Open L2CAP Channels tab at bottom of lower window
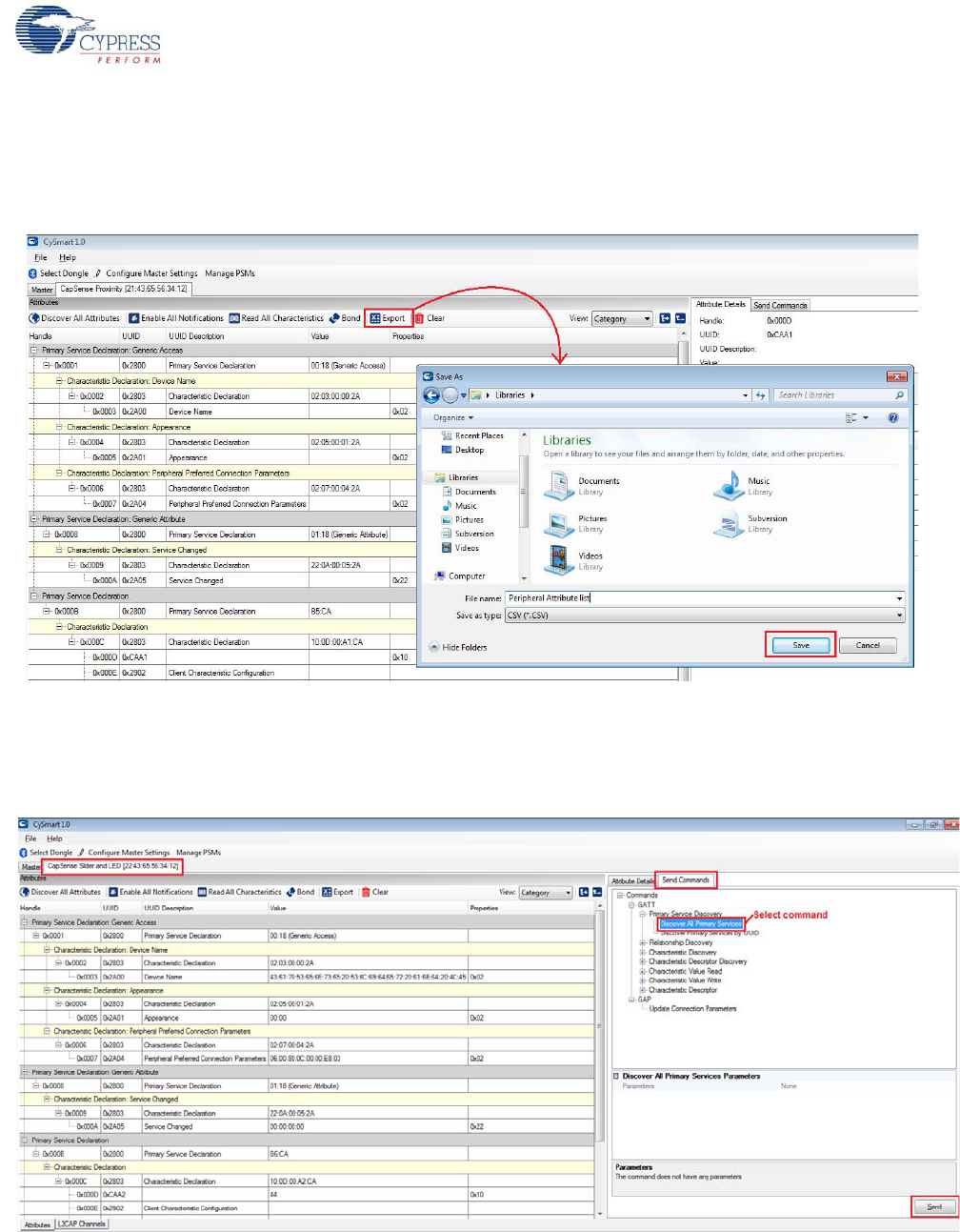The height and width of the screenshot is (1232, 960). point(82,1223)
